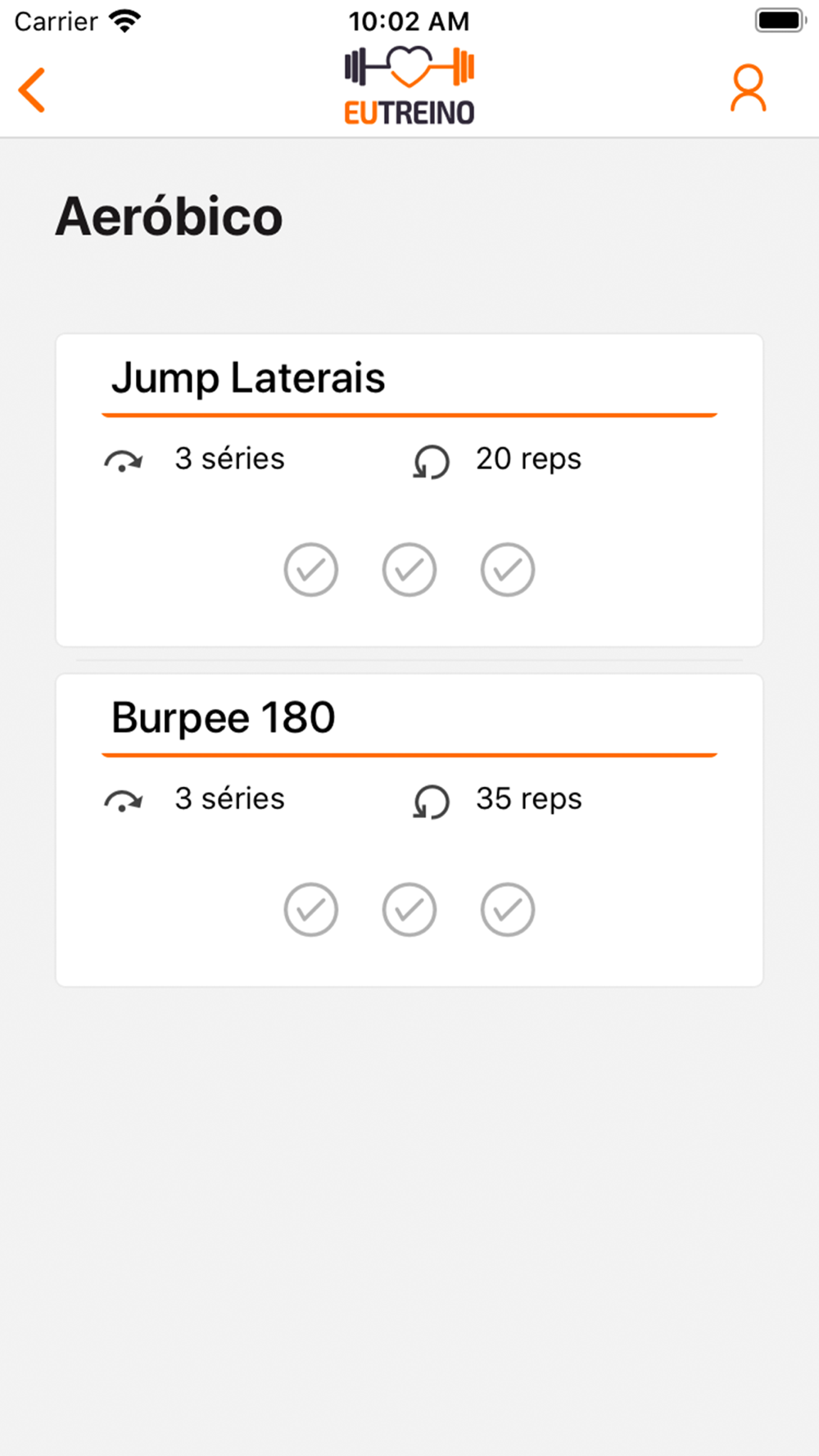This screenshot has width=819, height=1456.
Task: Check first series circle of Jump Laterais
Action: (x=311, y=569)
